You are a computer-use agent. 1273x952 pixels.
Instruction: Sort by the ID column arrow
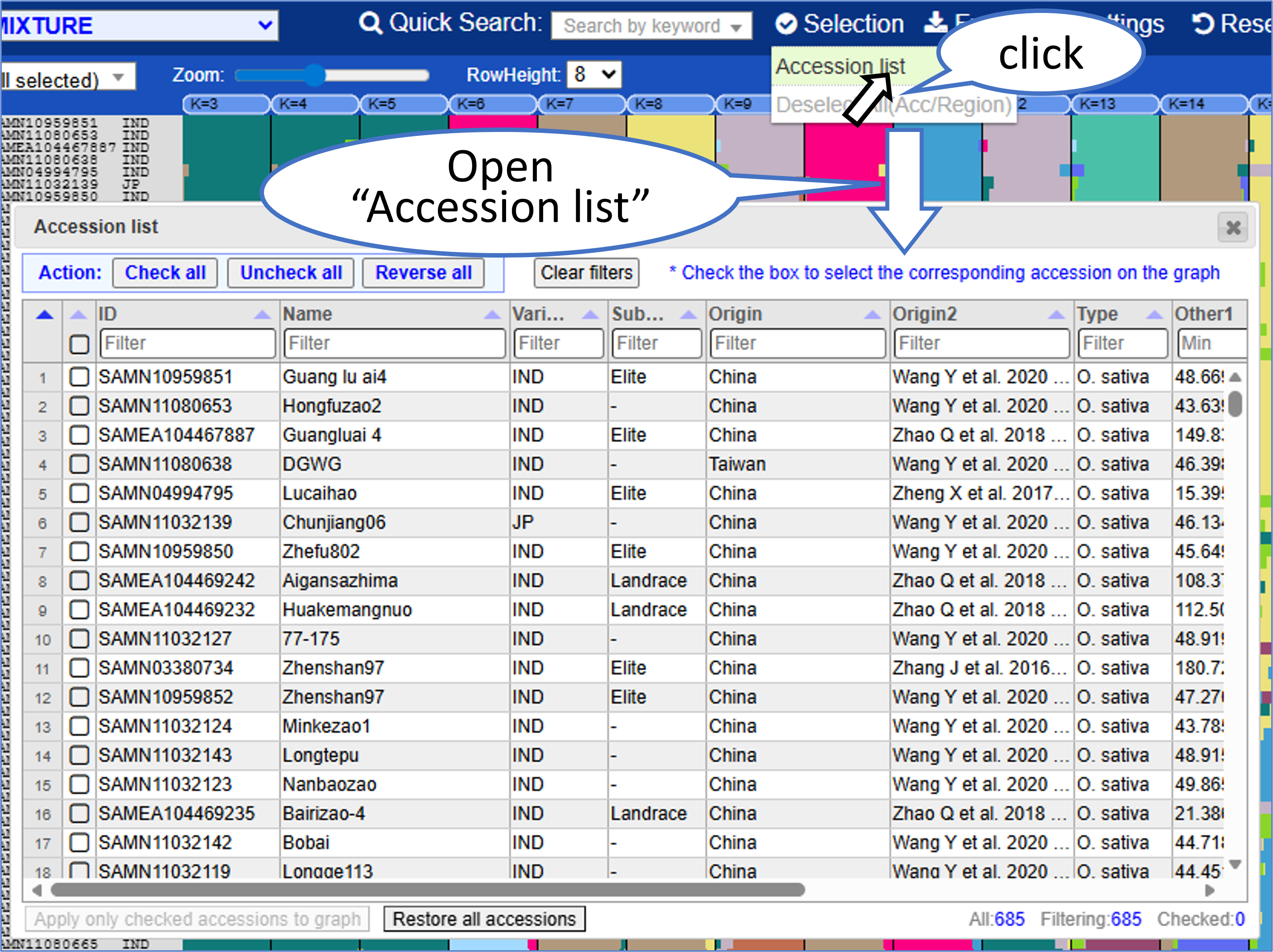point(263,314)
